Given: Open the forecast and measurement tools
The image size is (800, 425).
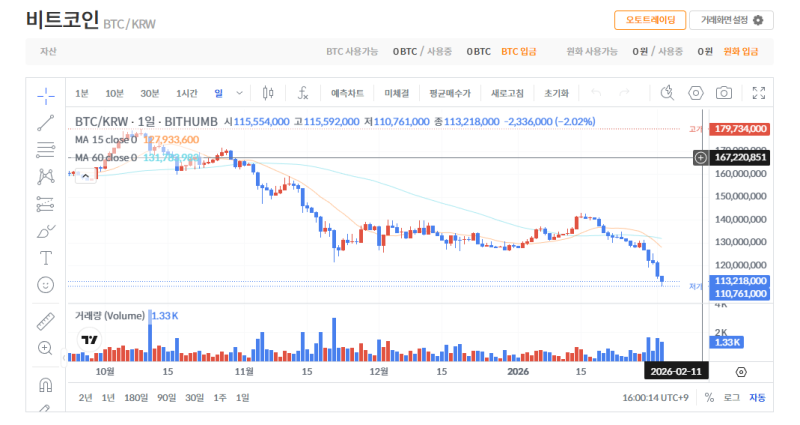Looking at the screenshot, I should [45, 204].
